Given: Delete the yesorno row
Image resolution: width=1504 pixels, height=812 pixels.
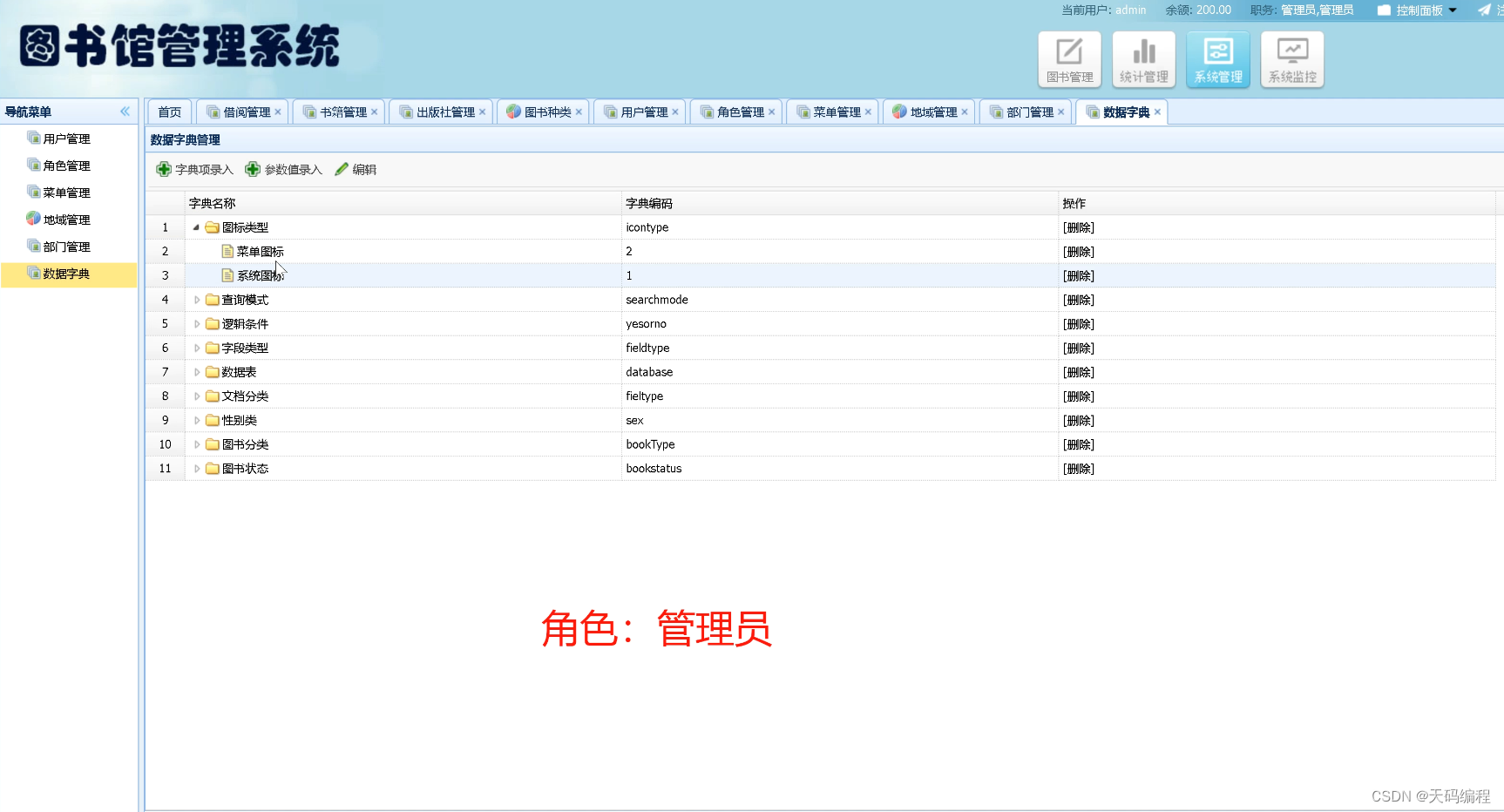Looking at the screenshot, I should [1079, 324].
